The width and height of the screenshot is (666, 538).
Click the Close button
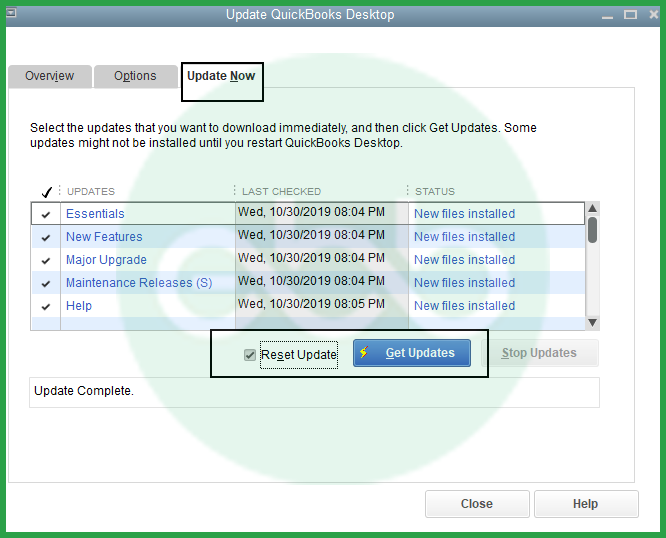[x=477, y=504]
